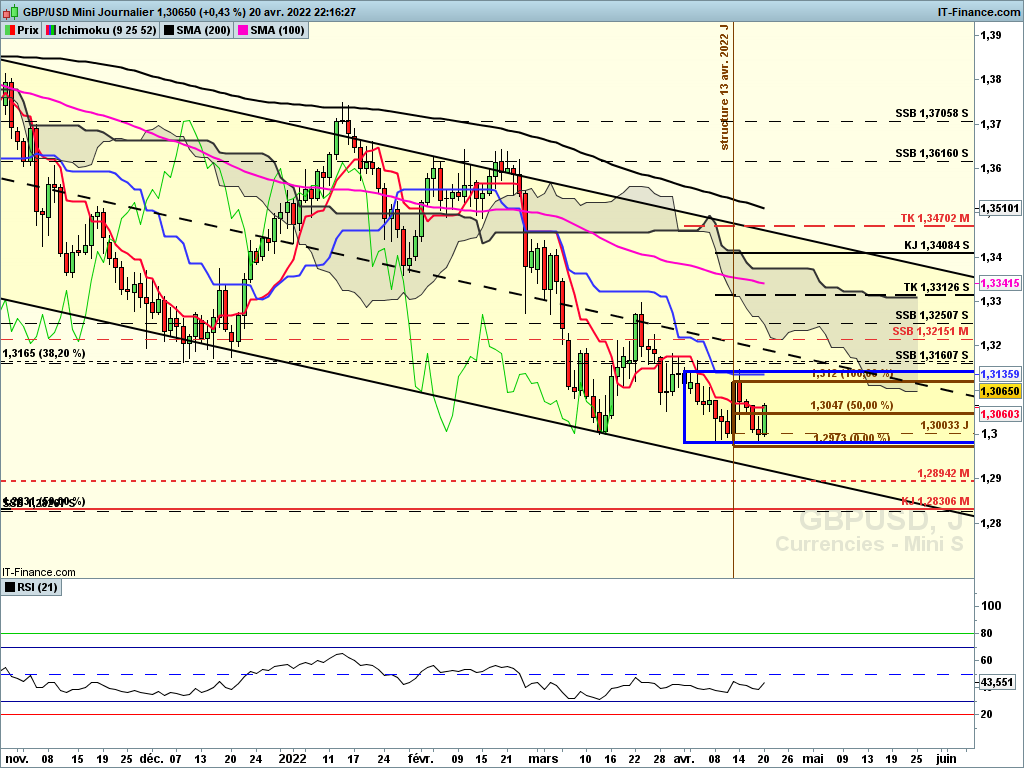Click the 1,35101 SMA 200 price label

998,209
